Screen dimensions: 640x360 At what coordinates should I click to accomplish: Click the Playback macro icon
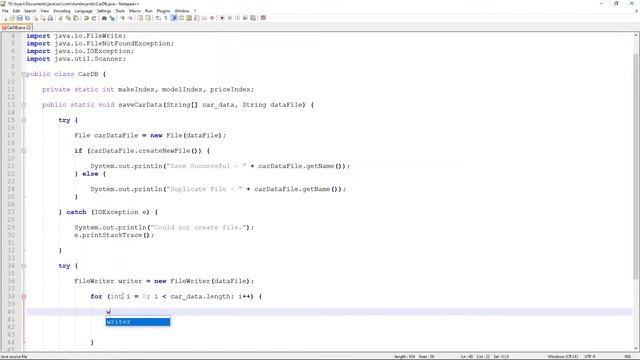[238, 18]
